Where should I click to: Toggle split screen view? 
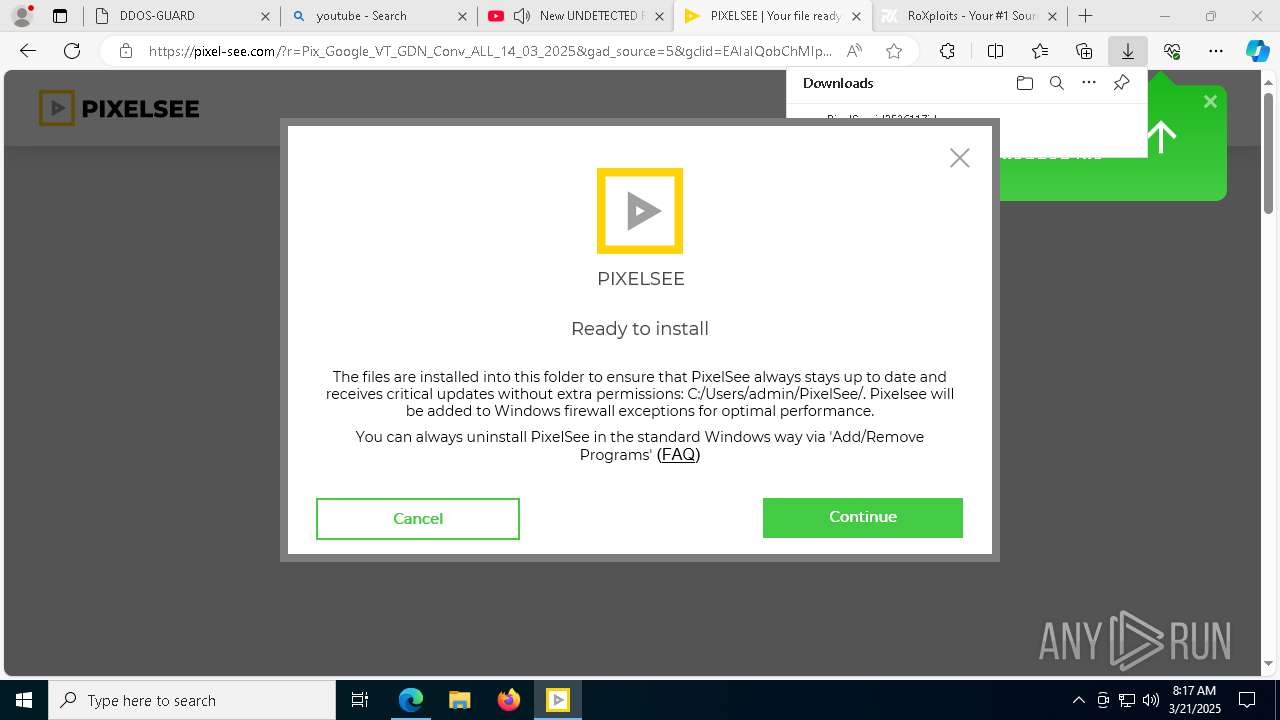pyautogui.click(x=995, y=51)
